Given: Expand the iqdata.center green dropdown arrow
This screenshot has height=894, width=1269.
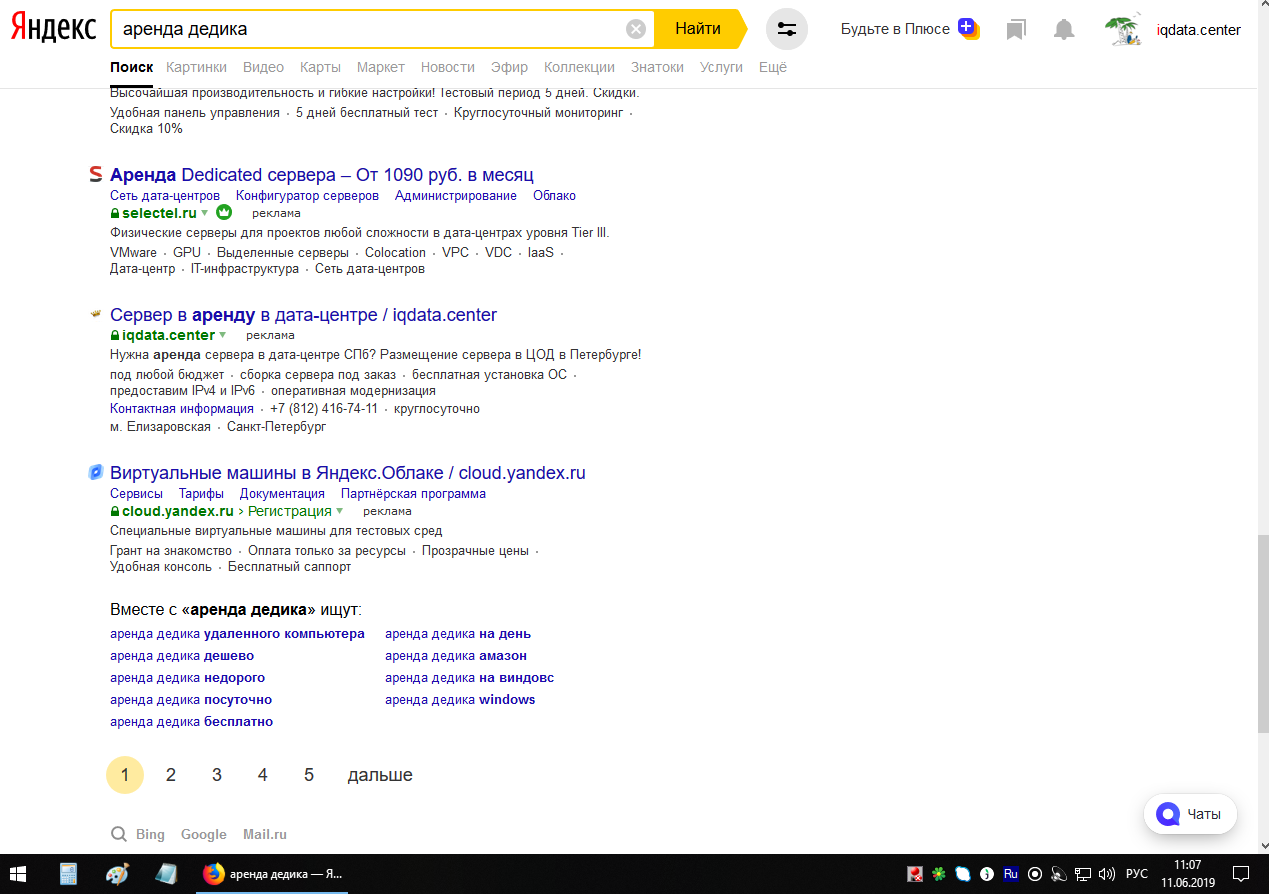Looking at the screenshot, I should 222,335.
